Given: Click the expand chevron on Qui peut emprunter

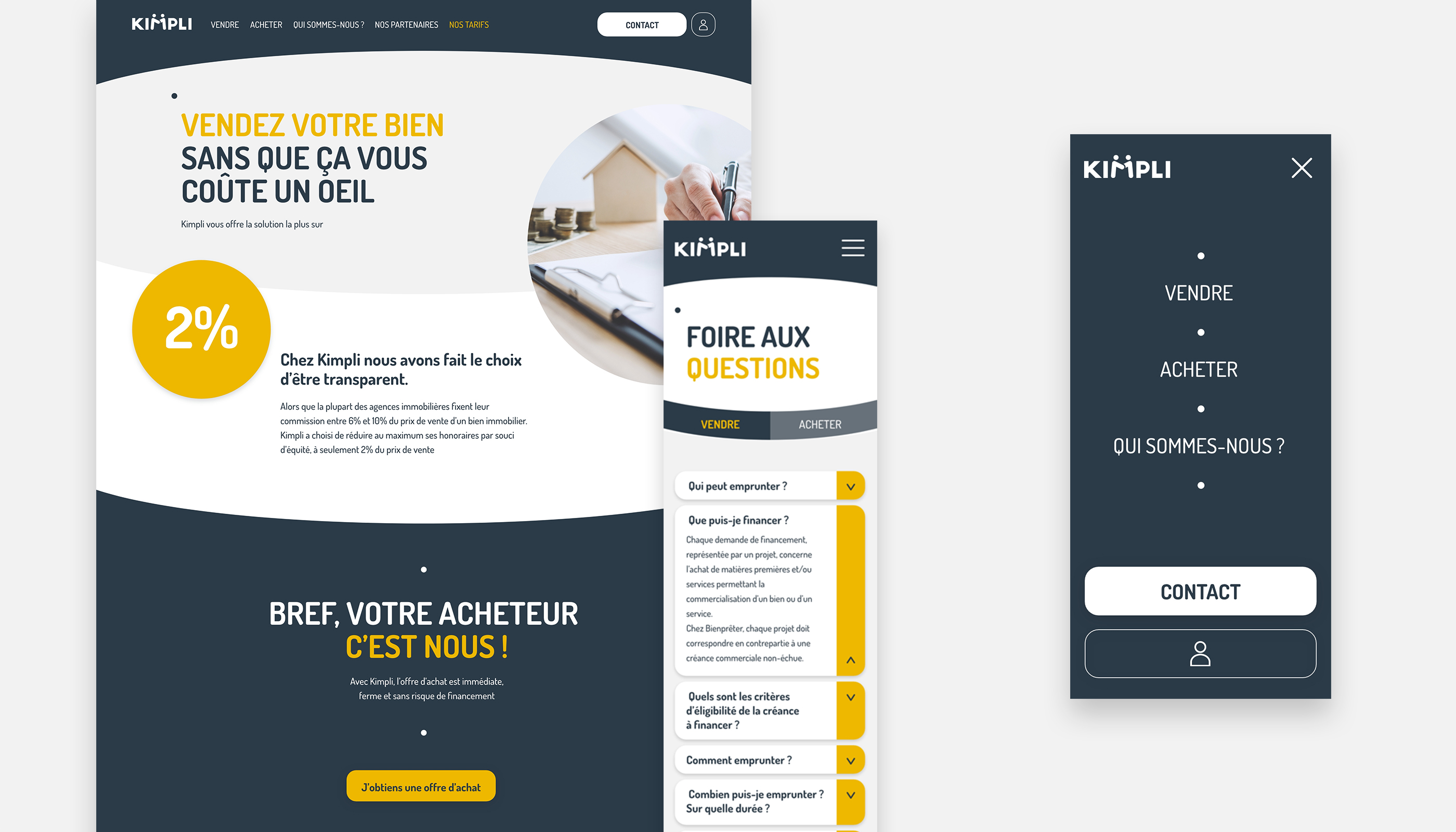Looking at the screenshot, I should click(850, 486).
